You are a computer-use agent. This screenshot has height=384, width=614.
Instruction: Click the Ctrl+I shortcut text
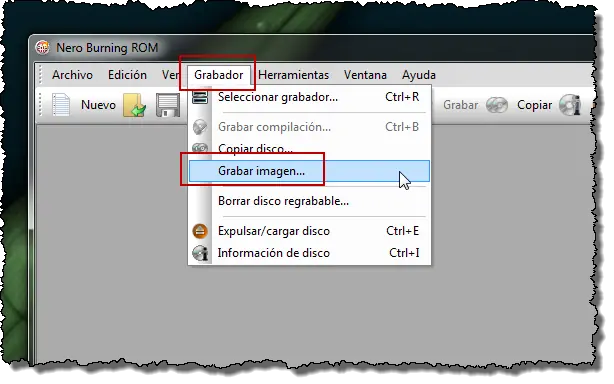tap(404, 253)
